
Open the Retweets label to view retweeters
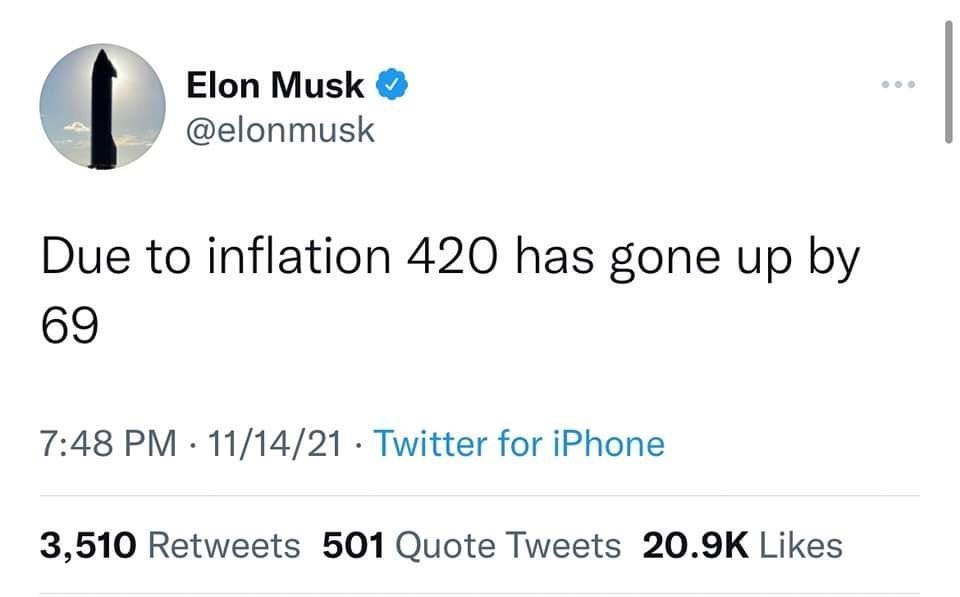[224, 546]
